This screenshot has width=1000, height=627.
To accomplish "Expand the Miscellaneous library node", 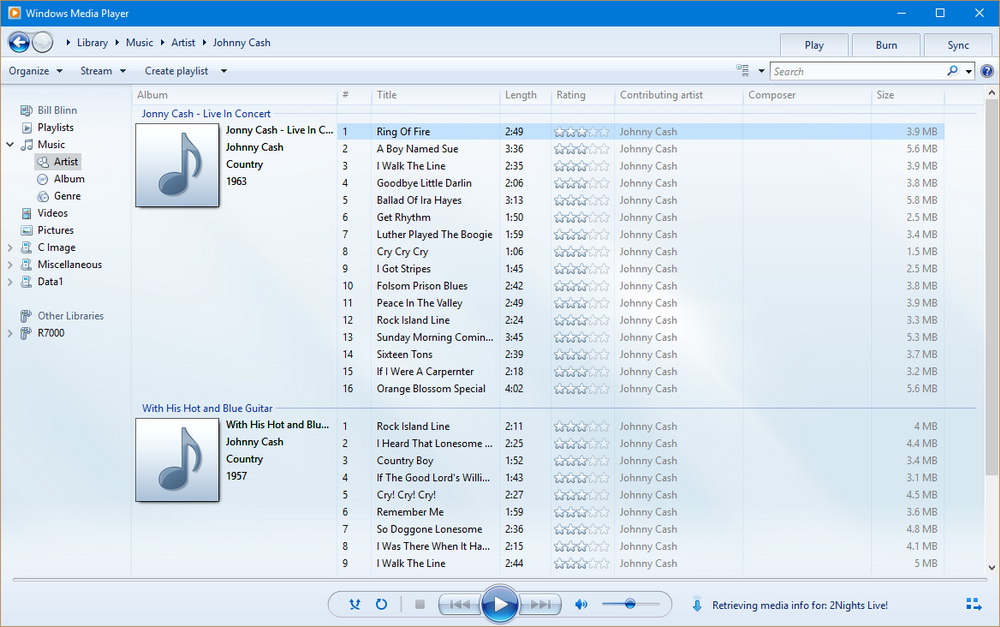I will (10, 265).
